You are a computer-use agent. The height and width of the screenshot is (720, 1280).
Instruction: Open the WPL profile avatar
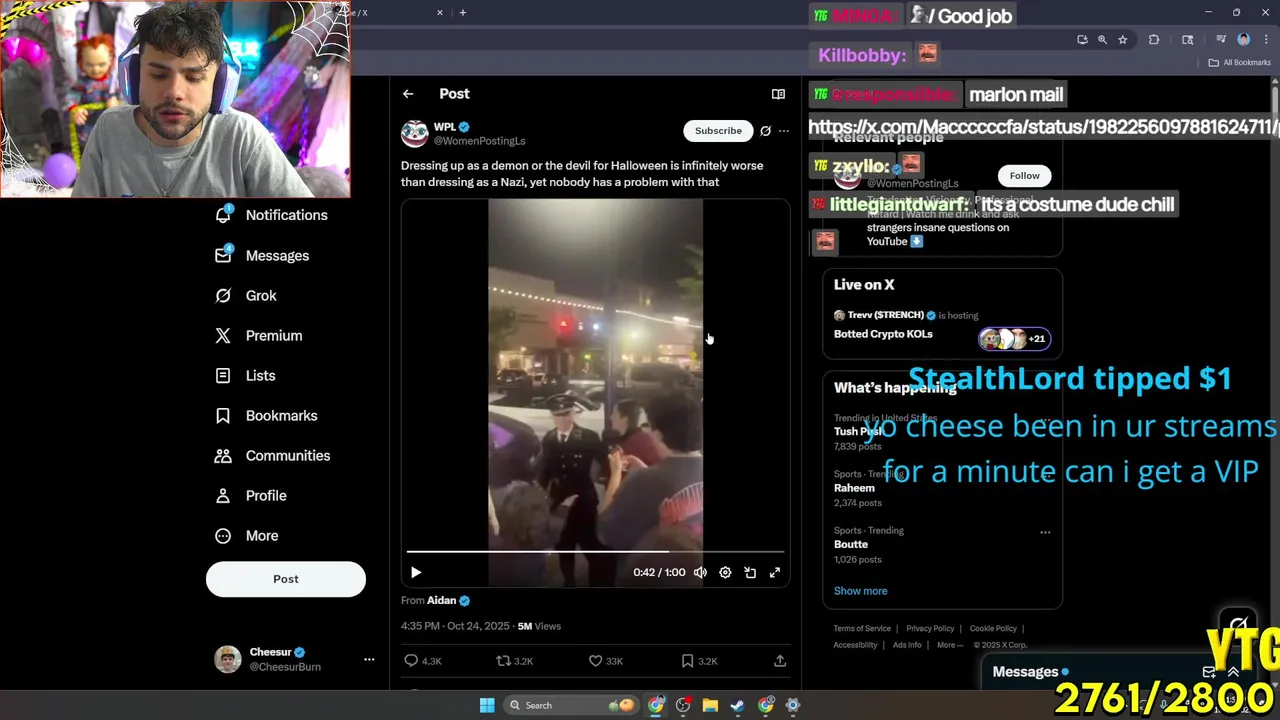414,133
